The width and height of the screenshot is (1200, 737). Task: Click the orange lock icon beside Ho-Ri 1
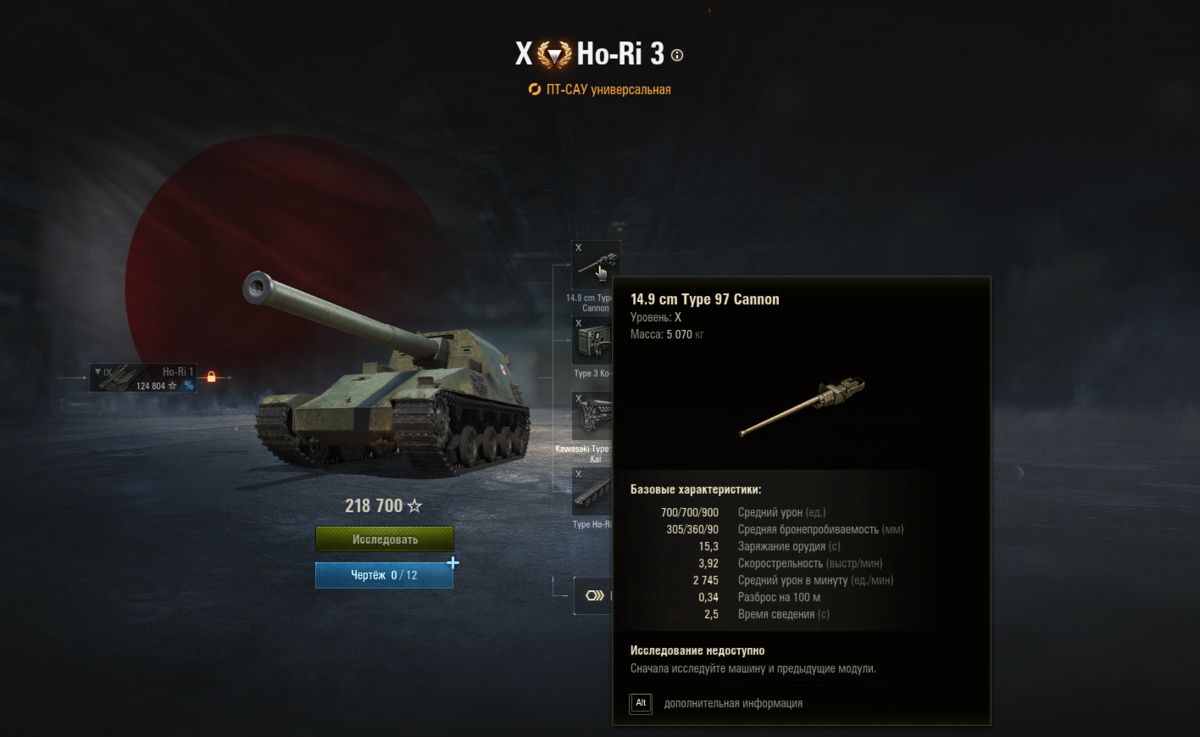211,377
